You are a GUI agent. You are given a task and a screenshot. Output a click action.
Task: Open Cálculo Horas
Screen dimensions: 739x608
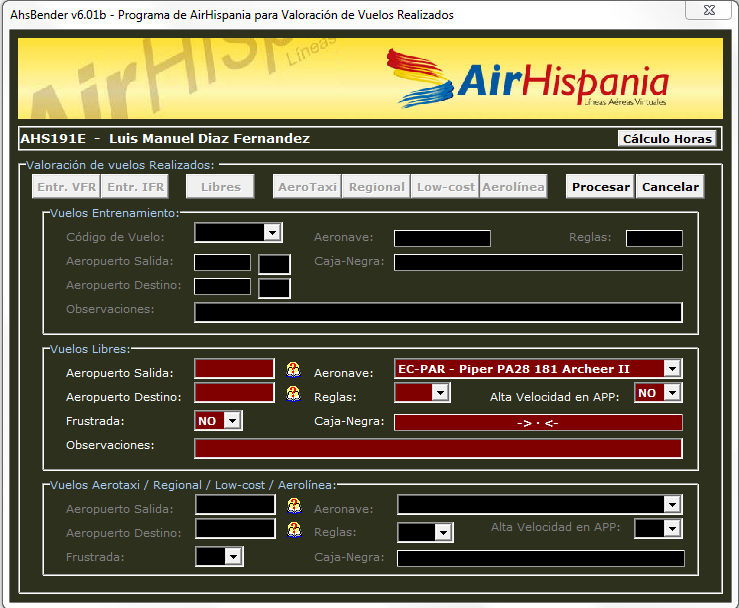coord(667,139)
